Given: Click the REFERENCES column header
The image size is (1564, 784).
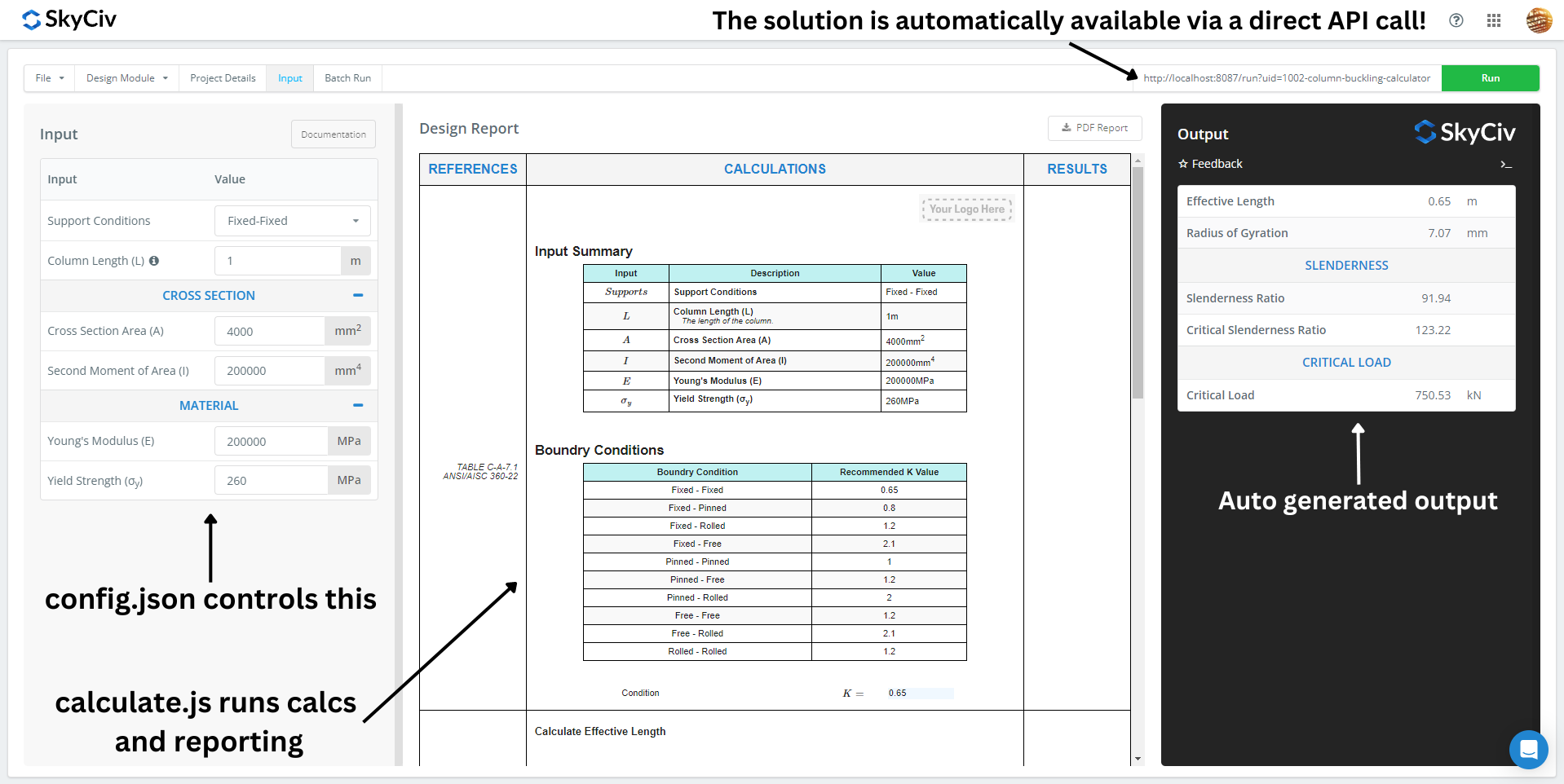Looking at the screenshot, I should (473, 169).
